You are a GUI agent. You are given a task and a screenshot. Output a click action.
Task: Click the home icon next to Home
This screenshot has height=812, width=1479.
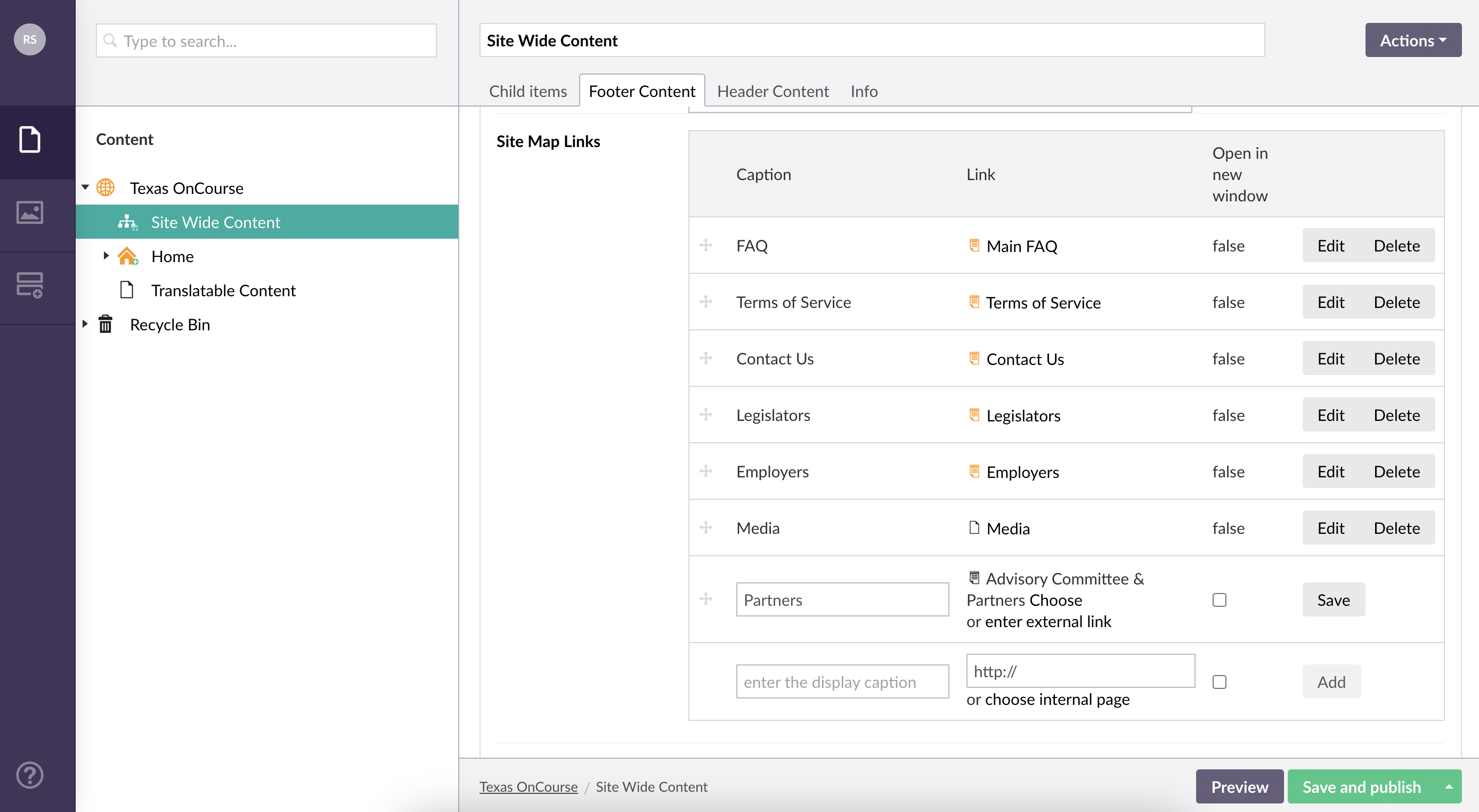[x=127, y=256]
